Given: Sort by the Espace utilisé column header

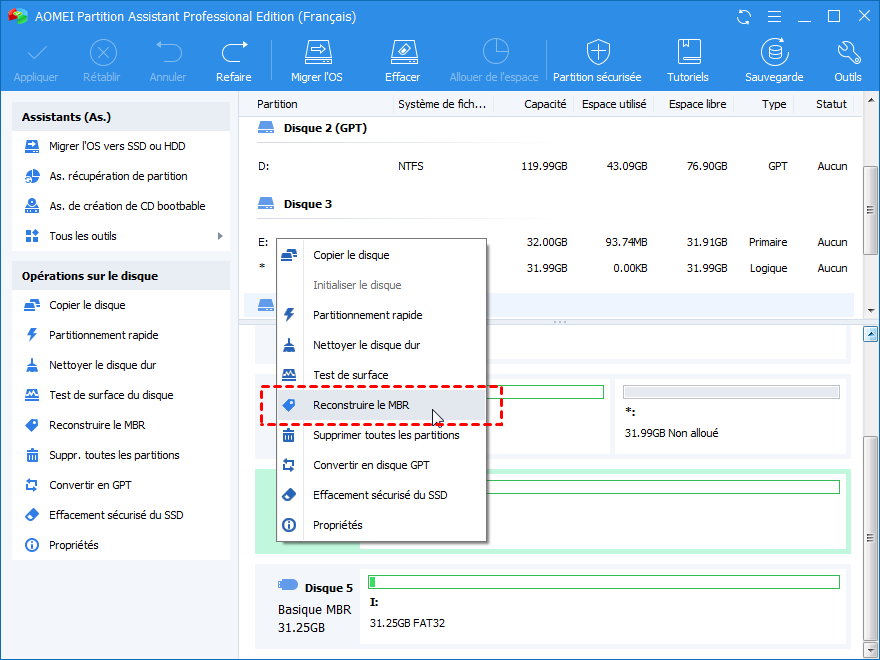Looking at the screenshot, I should pos(613,104).
